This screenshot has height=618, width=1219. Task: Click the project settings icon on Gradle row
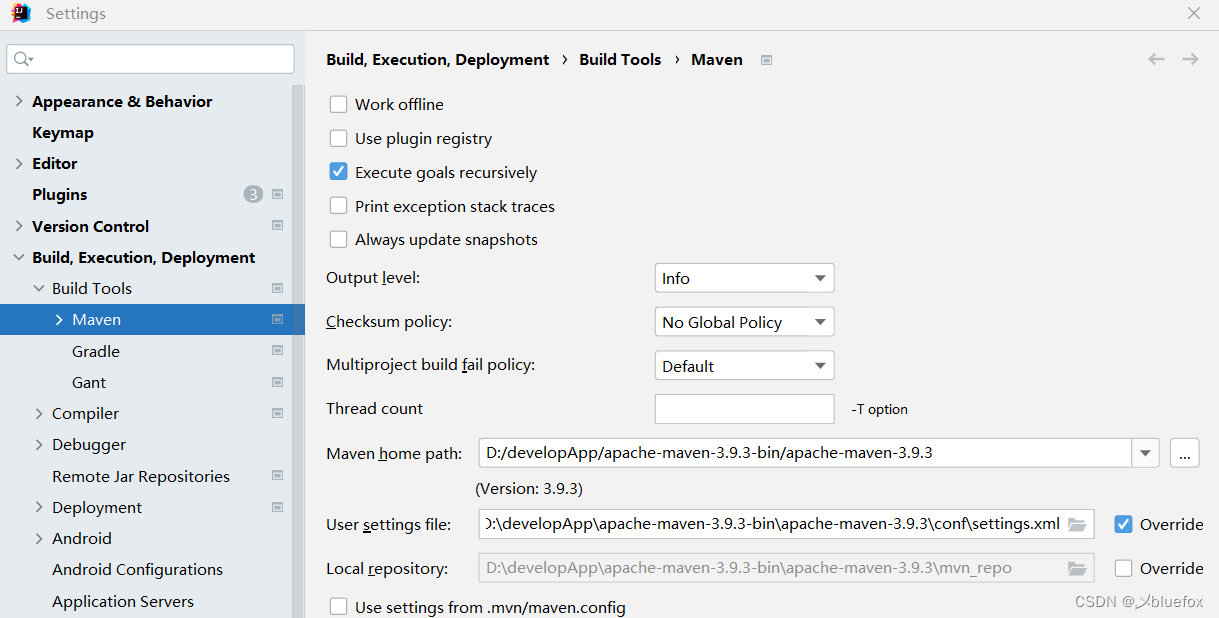click(x=278, y=351)
